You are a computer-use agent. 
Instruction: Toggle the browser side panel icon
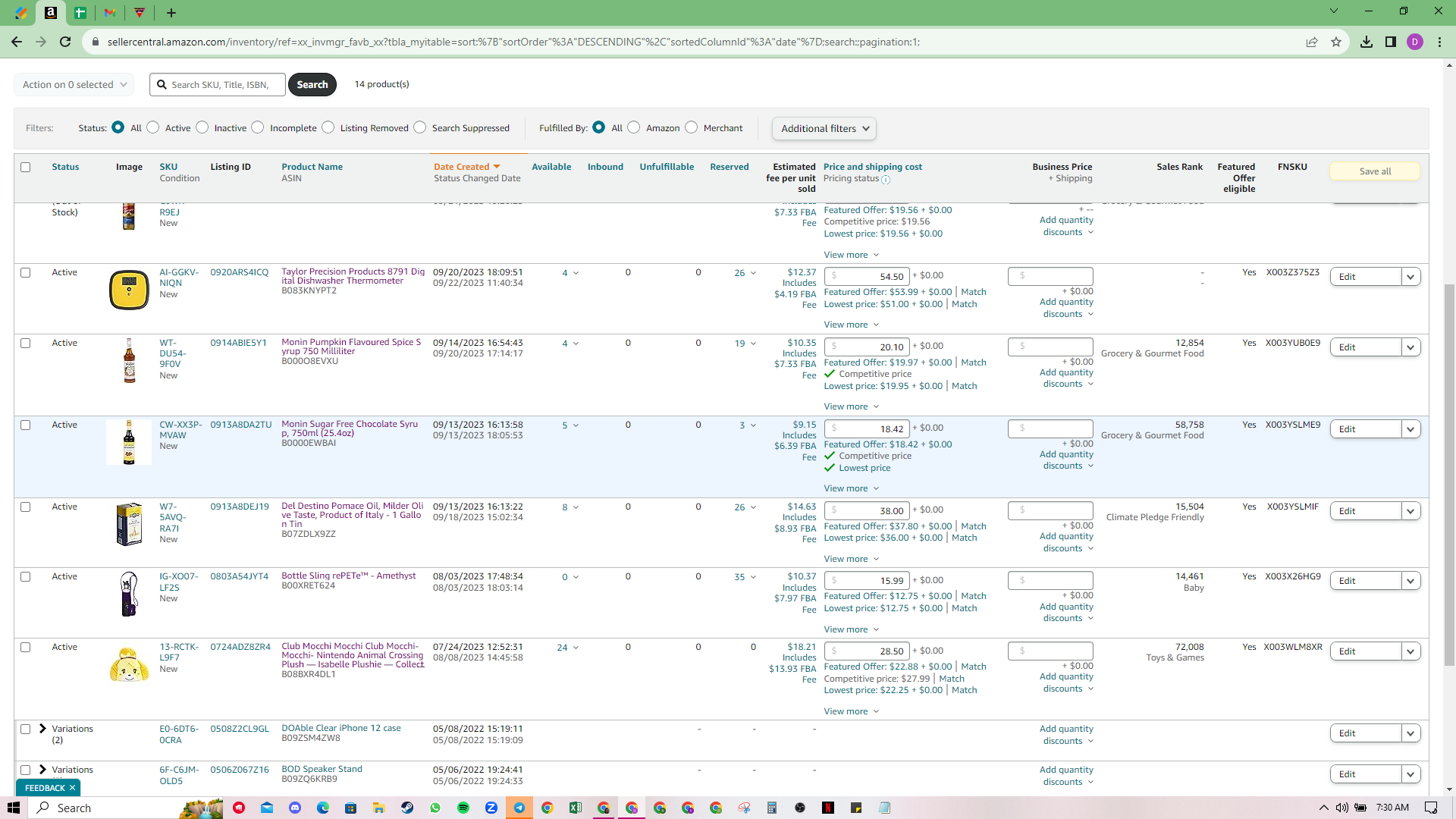pyautogui.click(x=1391, y=42)
